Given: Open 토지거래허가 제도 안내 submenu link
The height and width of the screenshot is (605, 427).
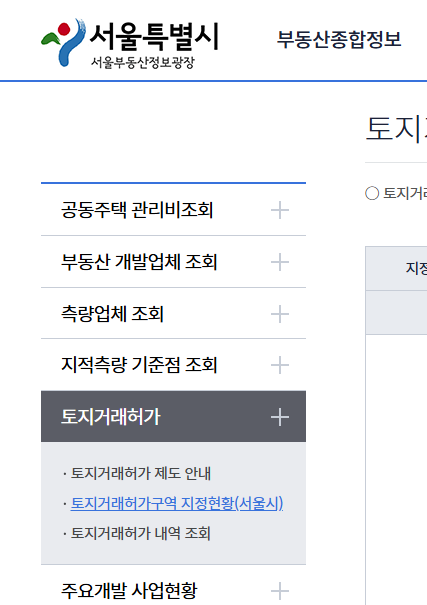Looking at the screenshot, I should click(x=141, y=473).
